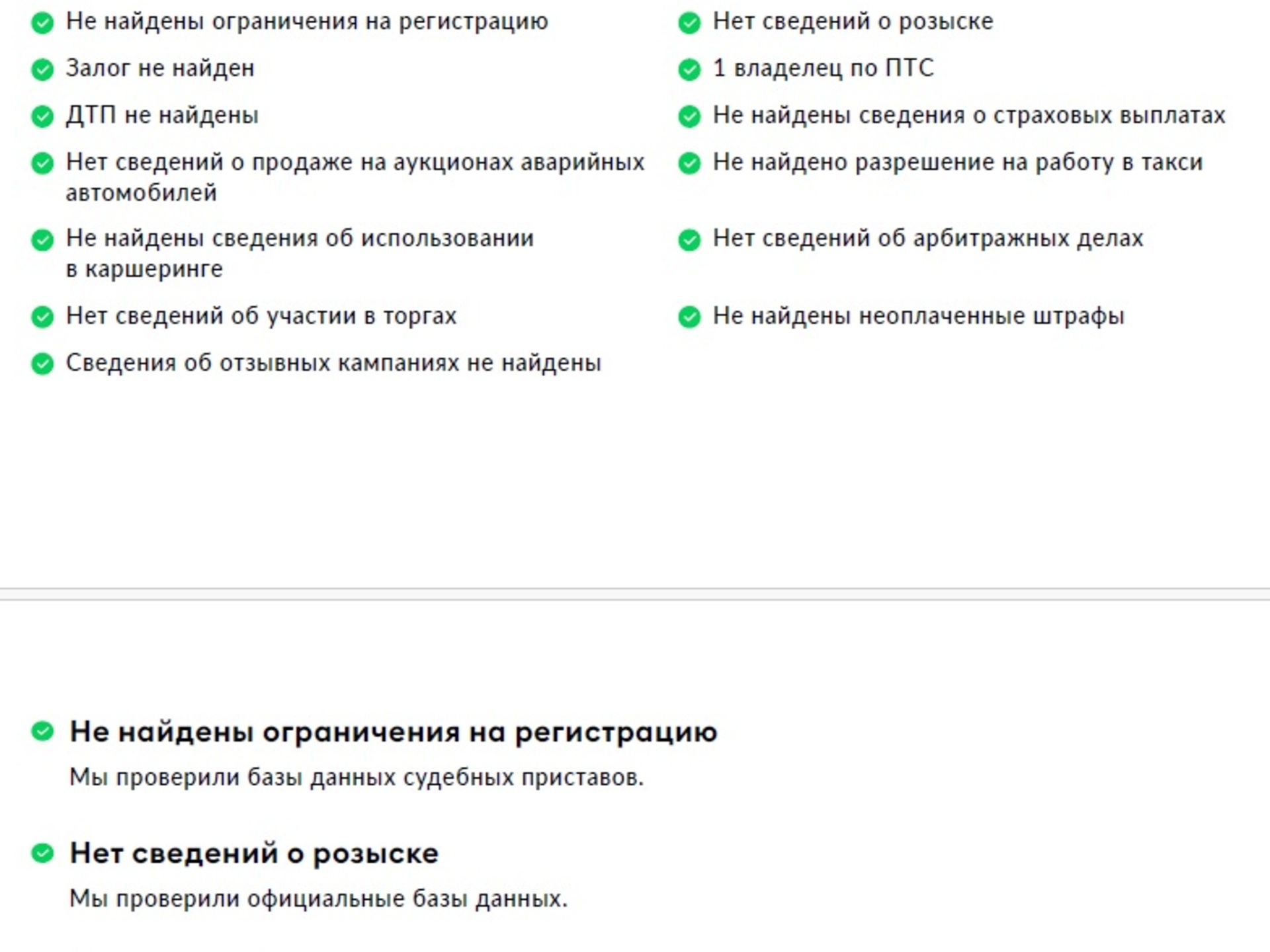The width and height of the screenshot is (1270, 952).
Task: Click check icon beside '1 владелец по ПТС'
Action: click(x=689, y=69)
